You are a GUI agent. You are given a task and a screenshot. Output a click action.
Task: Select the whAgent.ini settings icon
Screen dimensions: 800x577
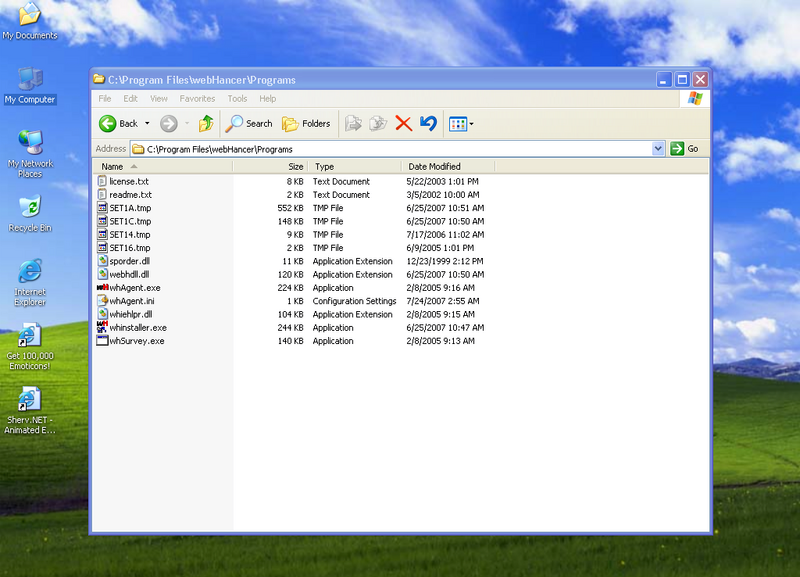tap(102, 300)
